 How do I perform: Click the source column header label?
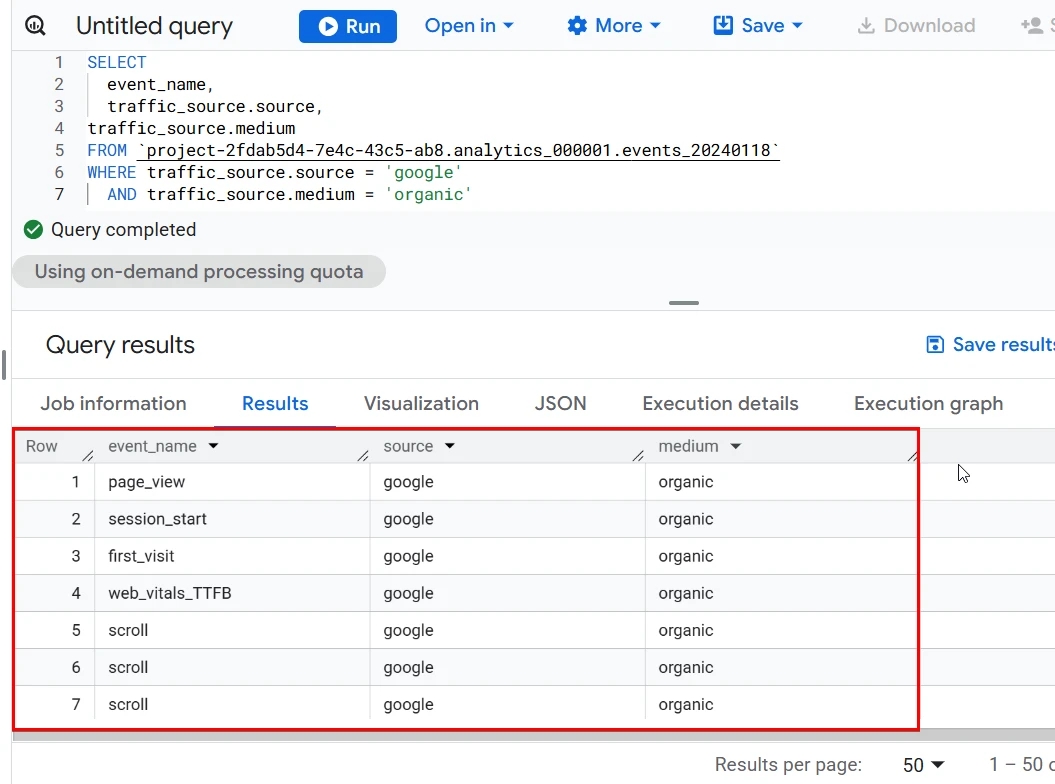(x=408, y=446)
